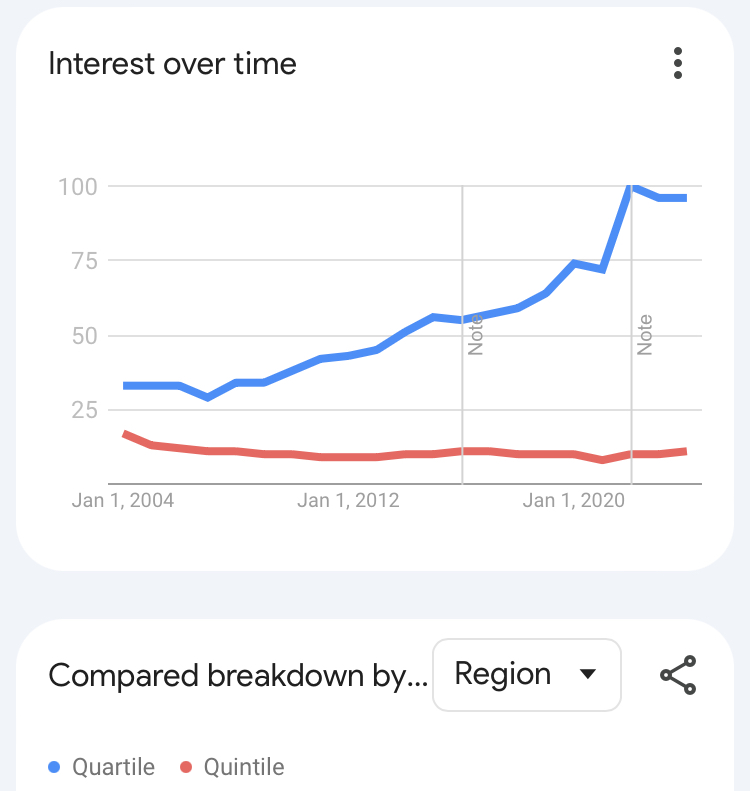Click the 100 y-axis label
Screen dimensions: 750x791
pos(78,187)
